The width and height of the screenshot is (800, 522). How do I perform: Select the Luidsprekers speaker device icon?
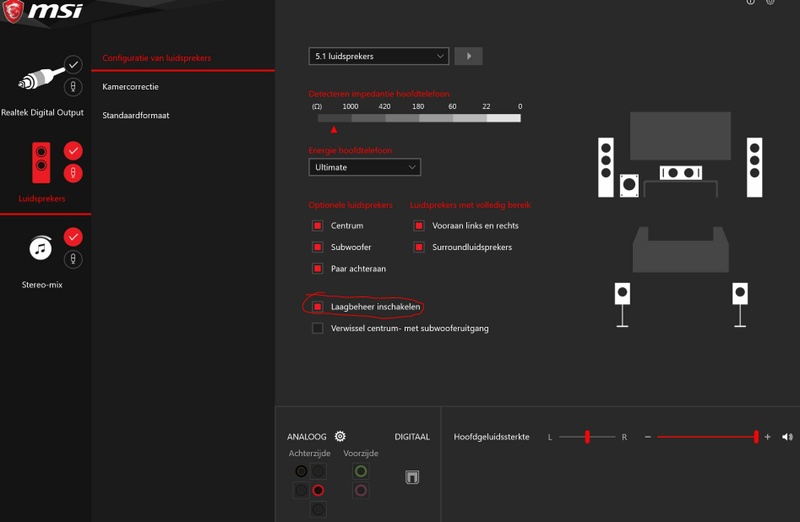tap(41, 163)
